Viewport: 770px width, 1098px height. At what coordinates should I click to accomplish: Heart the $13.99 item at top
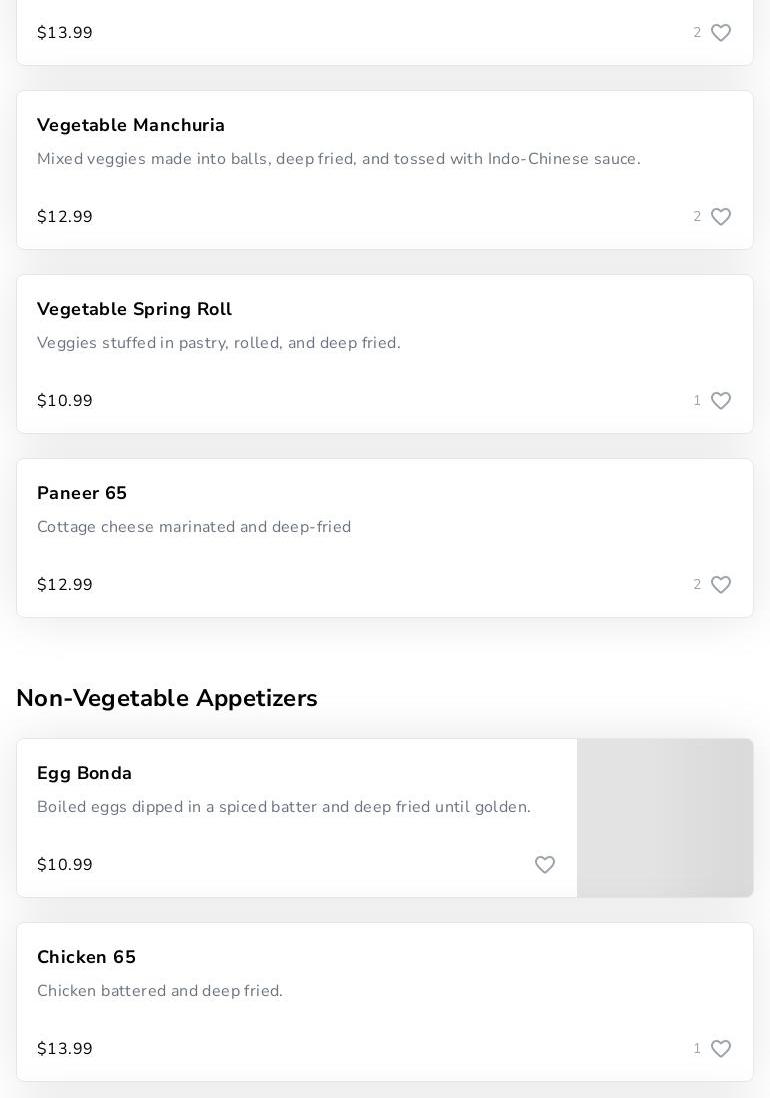coord(720,33)
